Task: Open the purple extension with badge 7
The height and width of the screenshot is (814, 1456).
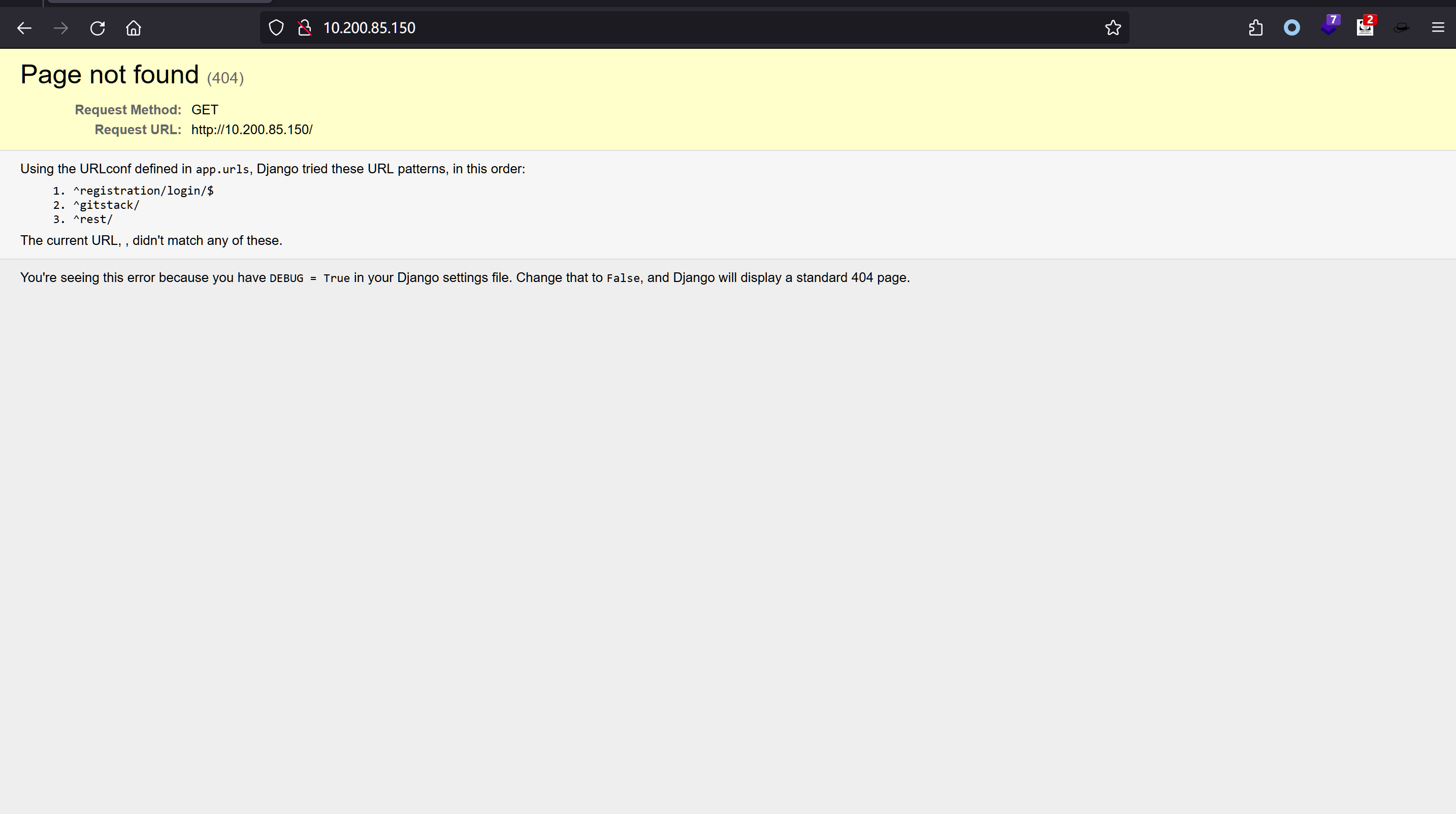Action: coord(1329,26)
